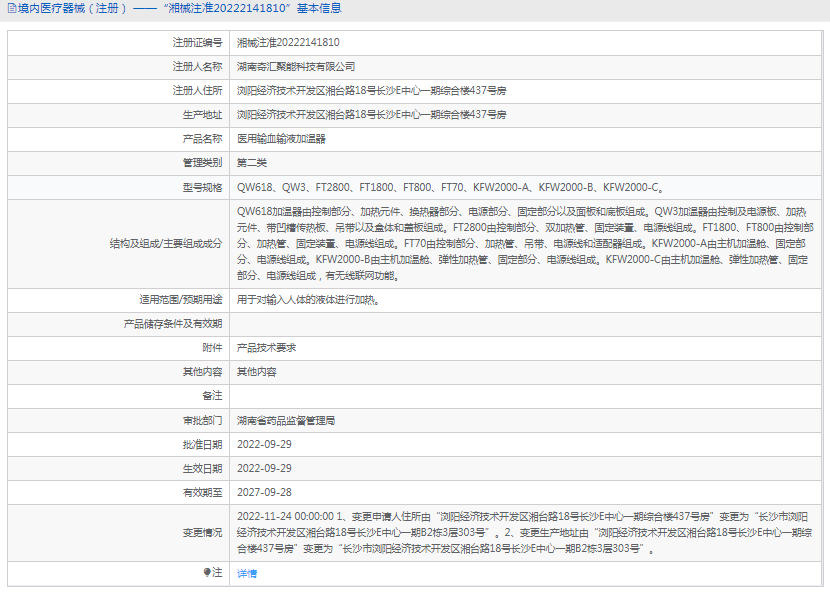Click the 结构及组成/主要组成成分 label

coord(166,244)
